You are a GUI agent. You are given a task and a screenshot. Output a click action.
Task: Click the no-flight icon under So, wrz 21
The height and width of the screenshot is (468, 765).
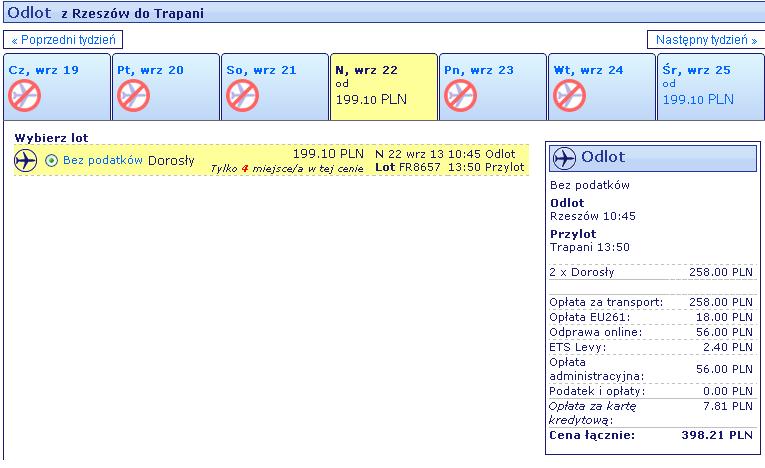[242, 96]
